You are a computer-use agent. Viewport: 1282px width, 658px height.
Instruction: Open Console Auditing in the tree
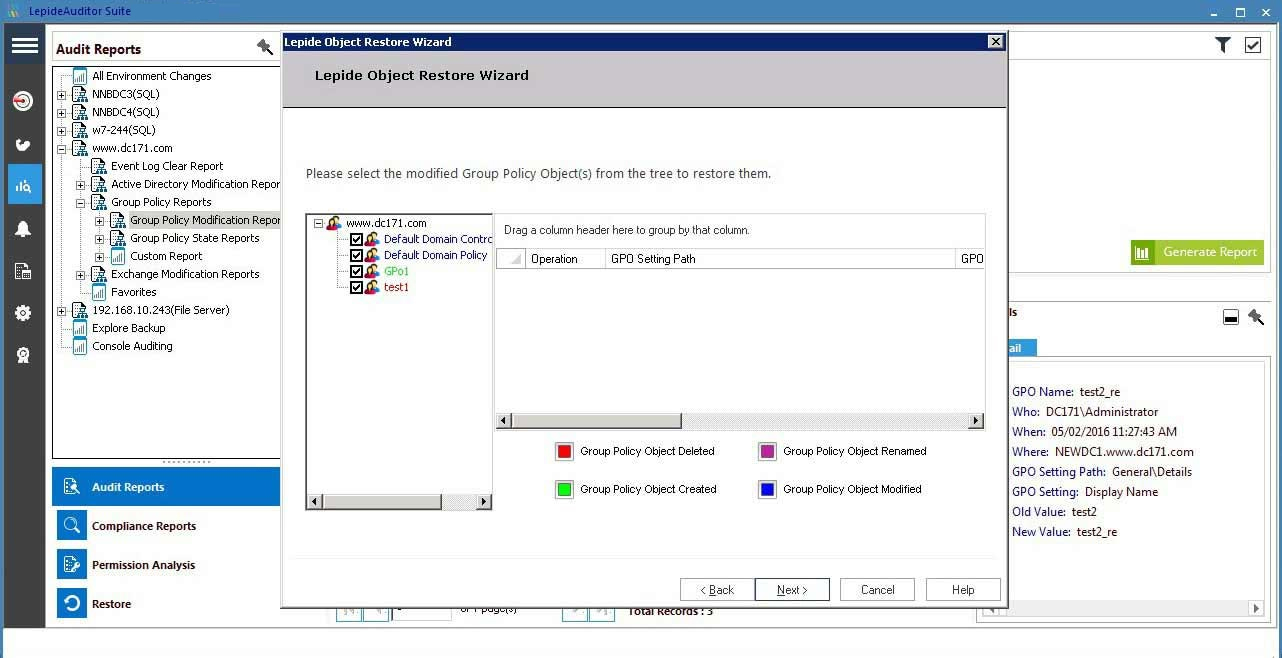pyautogui.click(x=132, y=347)
